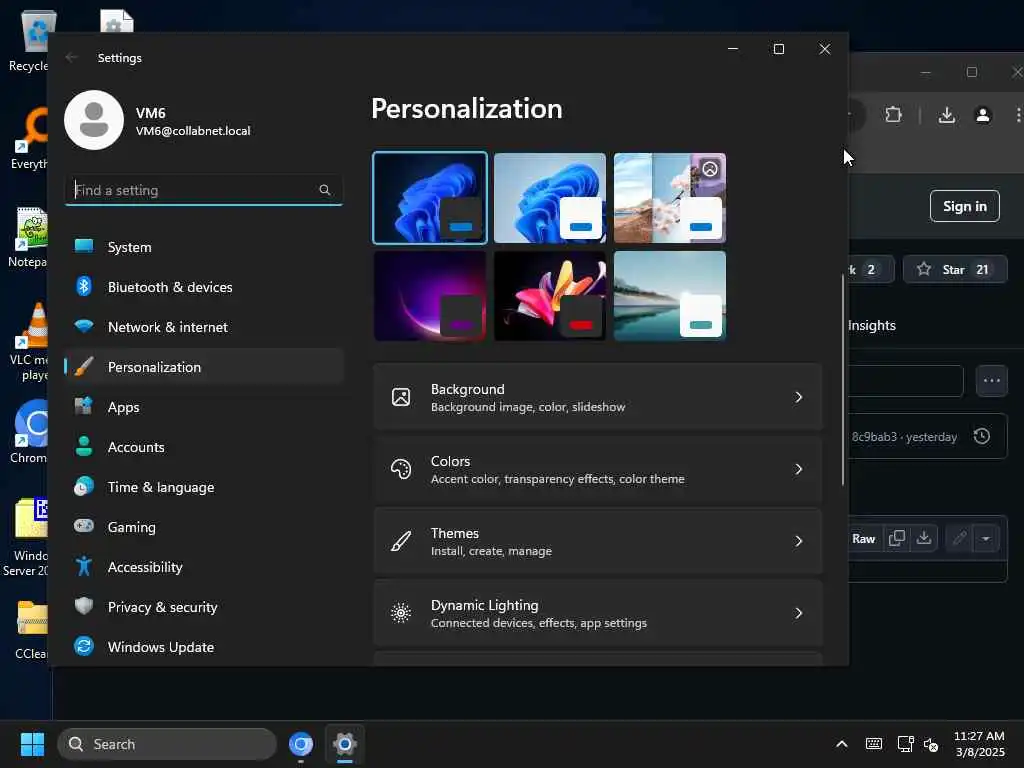Expand the Background settings row chevron
1024x768 pixels.
click(799, 397)
